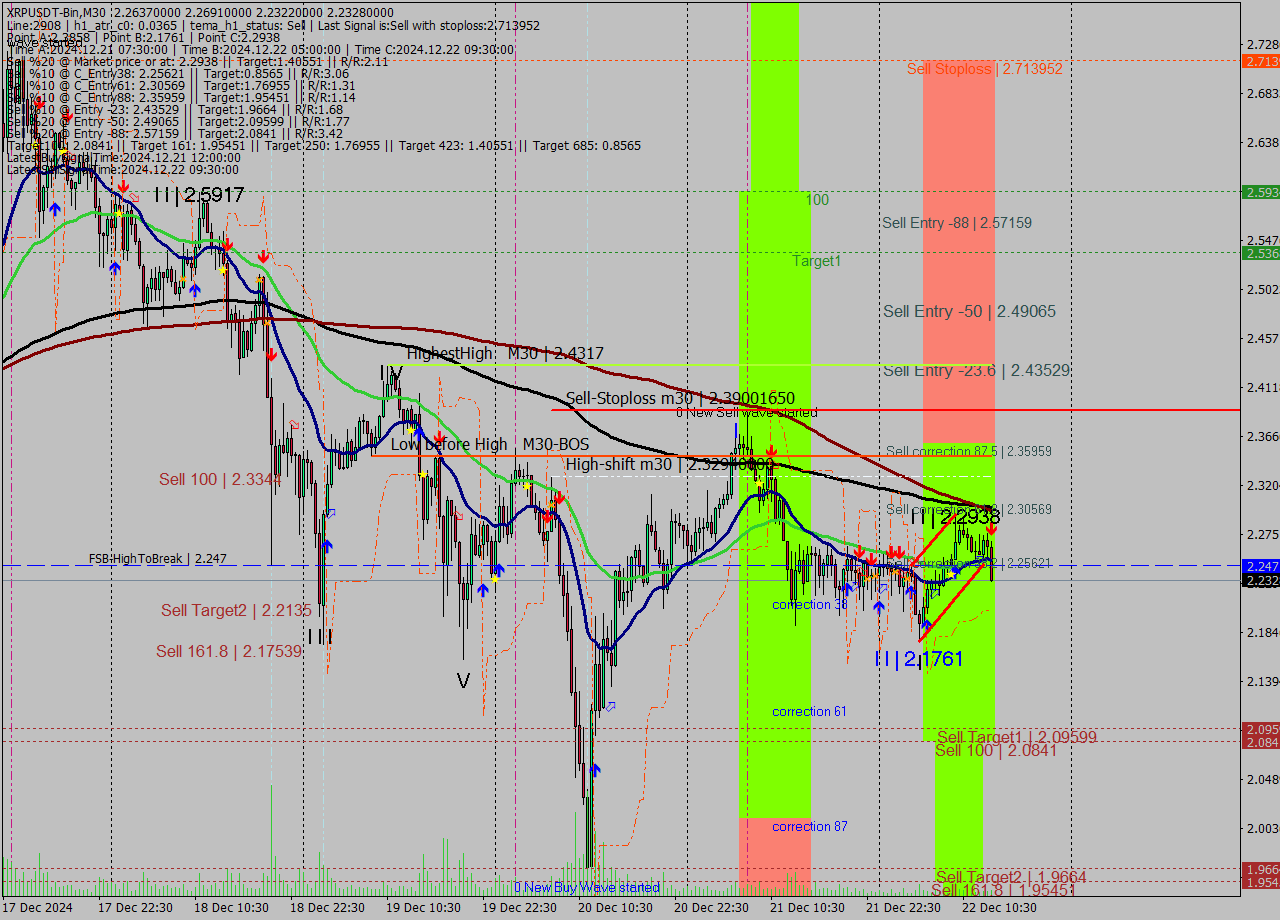Click the 17 Dec 2024 time axis label
The image size is (1280, 920).
point(38,908)
